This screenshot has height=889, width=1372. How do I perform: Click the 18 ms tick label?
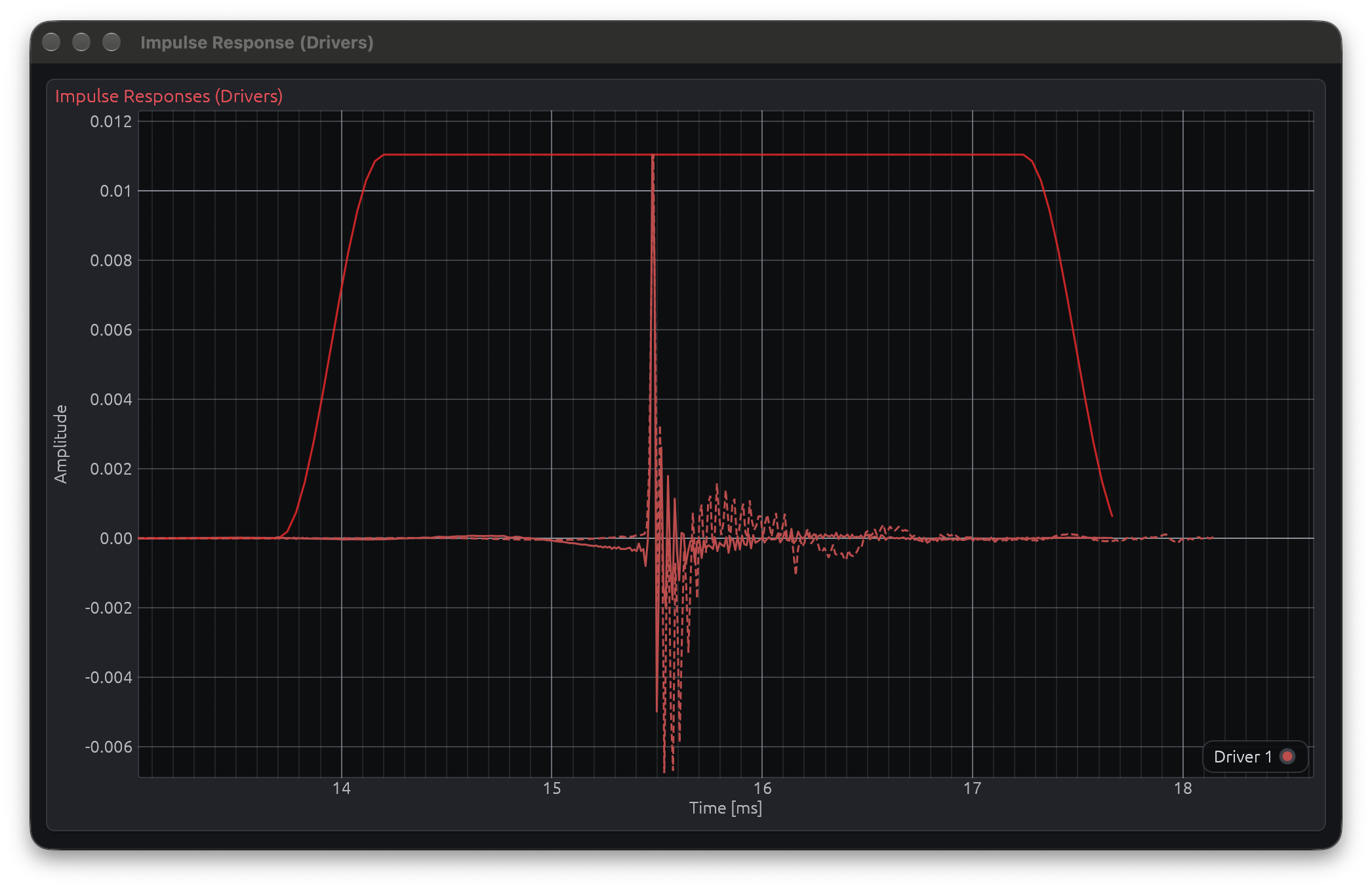(1183, 789)
